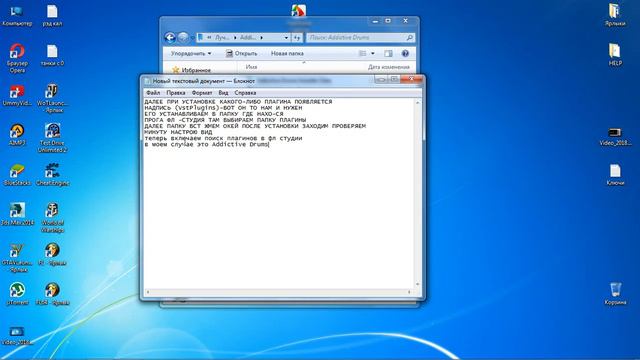Click the path chevron after Addi... in Explorer

point(262,38)
